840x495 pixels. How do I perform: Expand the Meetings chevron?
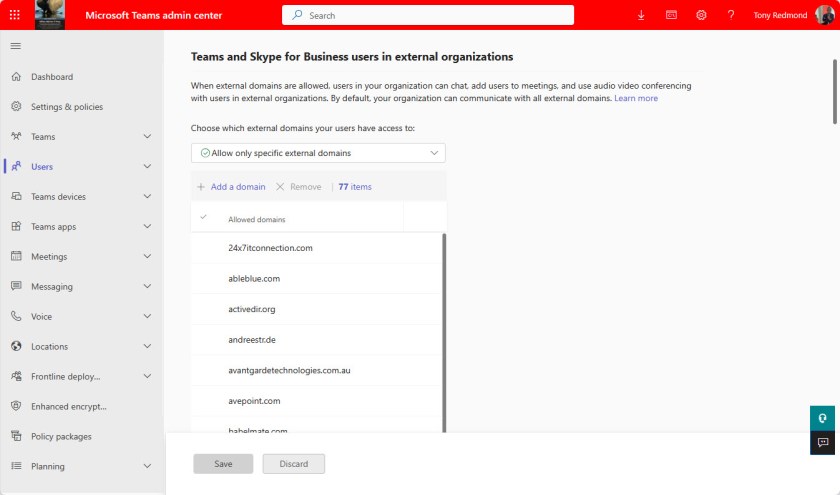(147, 257)
